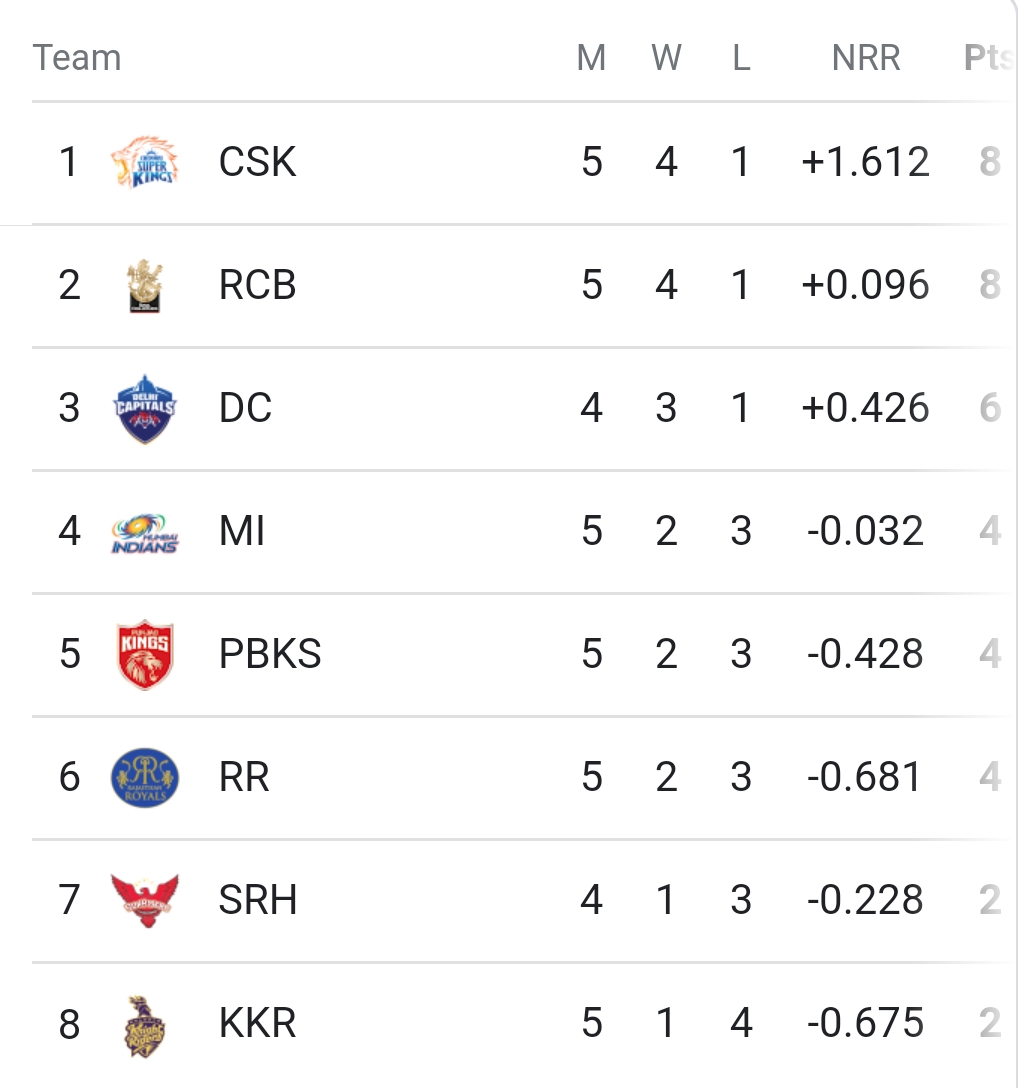Click the M matches column header
The width and height of the screenshot is (1018, 1088).
coord(591,58)
